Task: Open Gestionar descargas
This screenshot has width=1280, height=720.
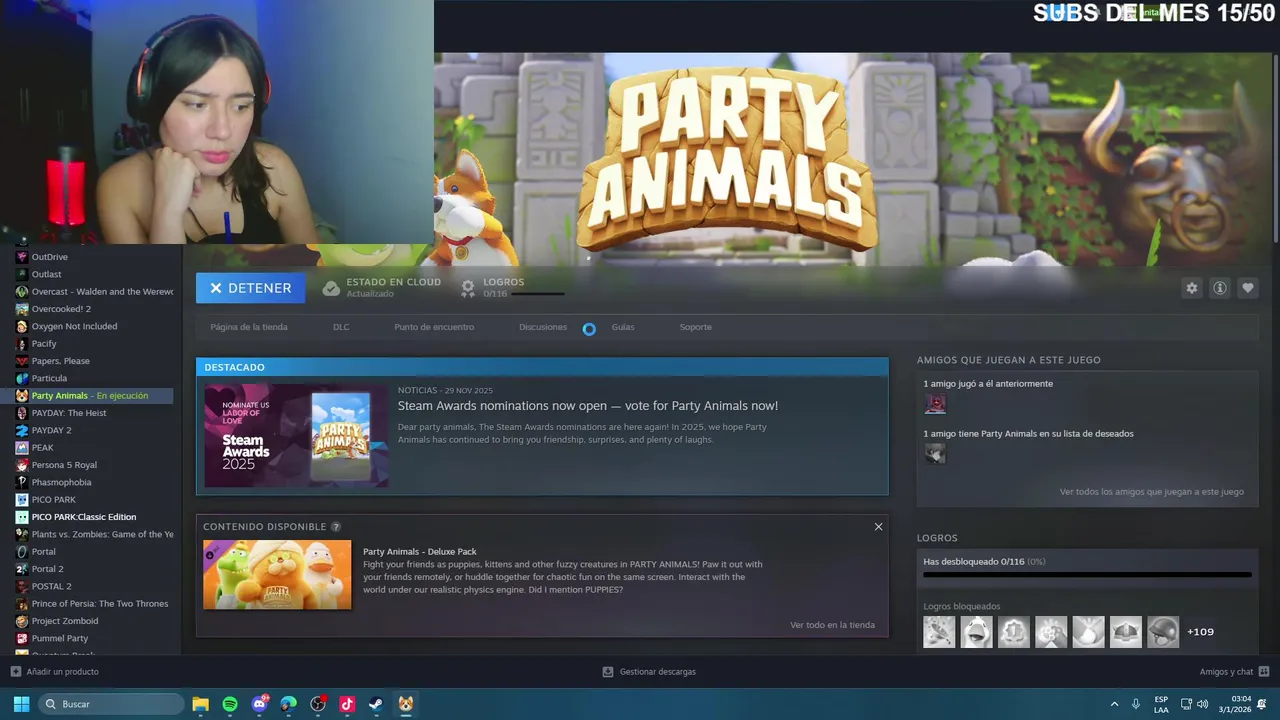Action: [649, 672]
